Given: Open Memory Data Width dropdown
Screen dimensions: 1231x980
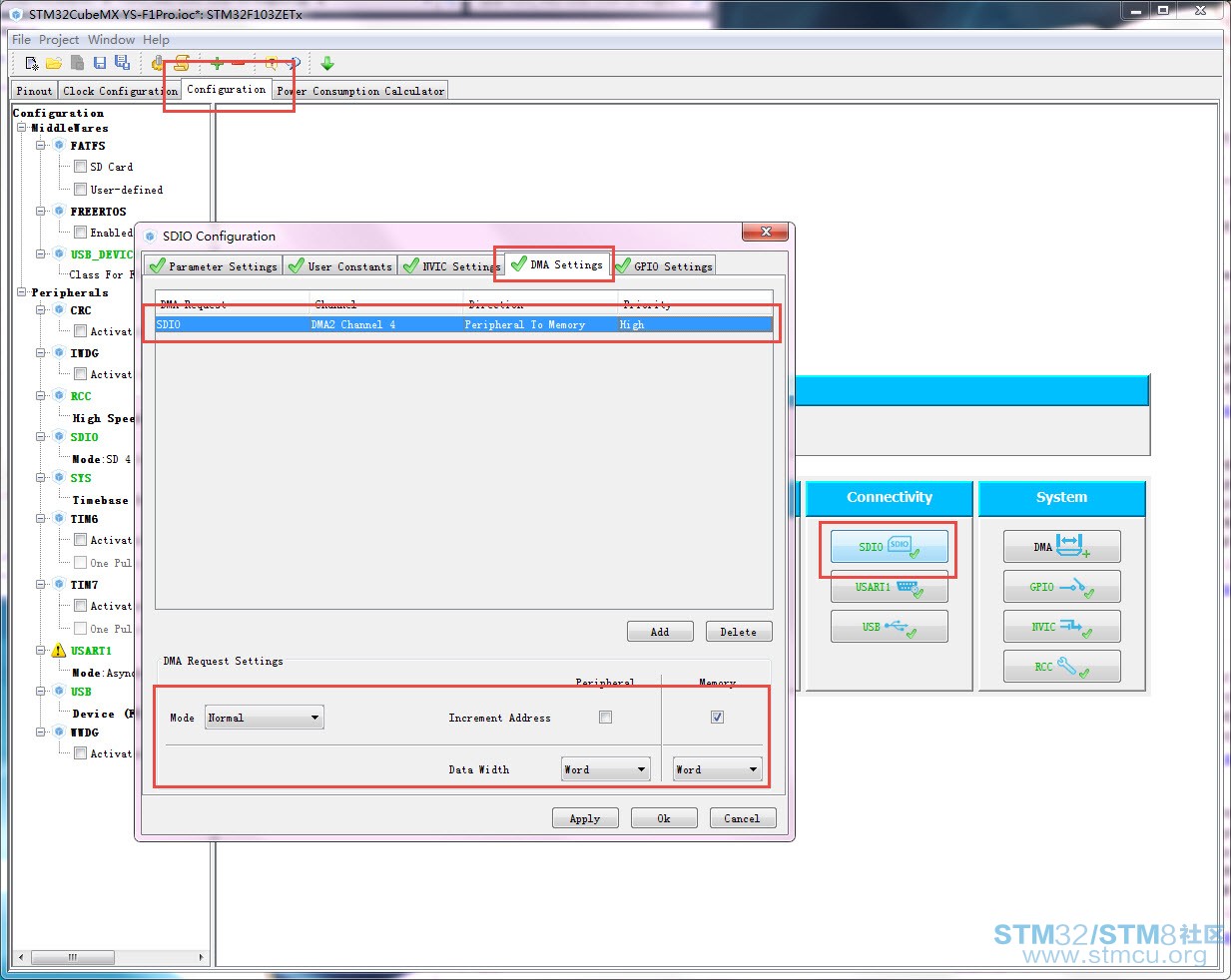Looking at the screenshot, I should point(718,769).
